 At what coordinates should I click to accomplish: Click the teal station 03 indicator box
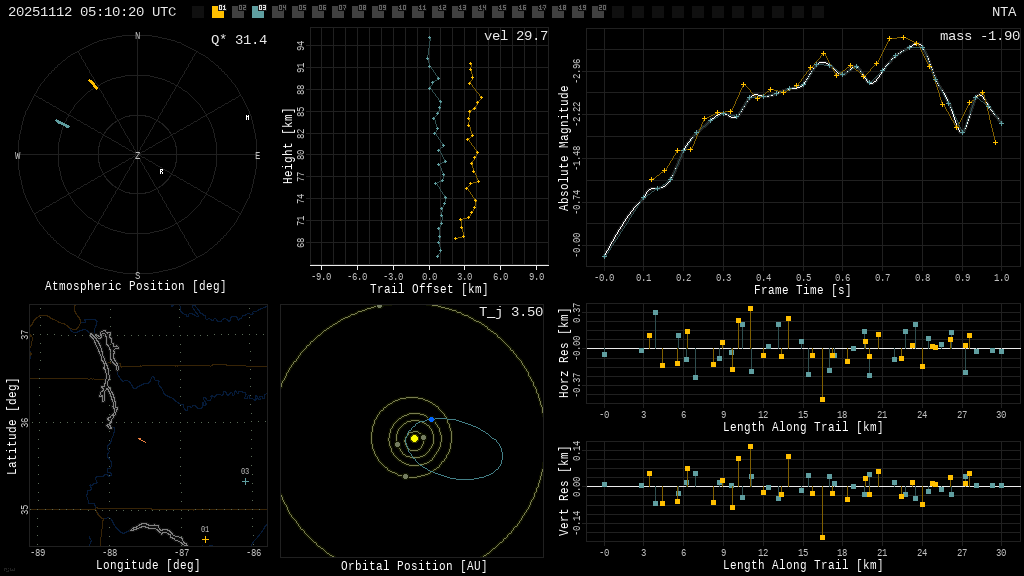click(x=258, y=12)
